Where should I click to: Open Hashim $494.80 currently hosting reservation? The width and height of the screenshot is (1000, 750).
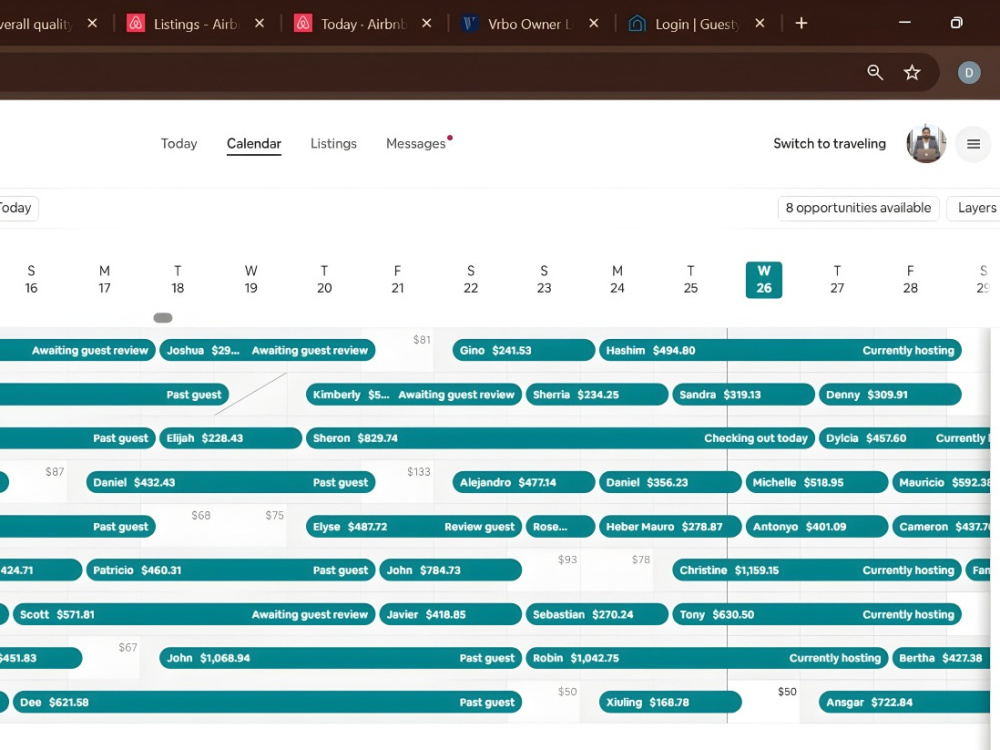point(780,350)
